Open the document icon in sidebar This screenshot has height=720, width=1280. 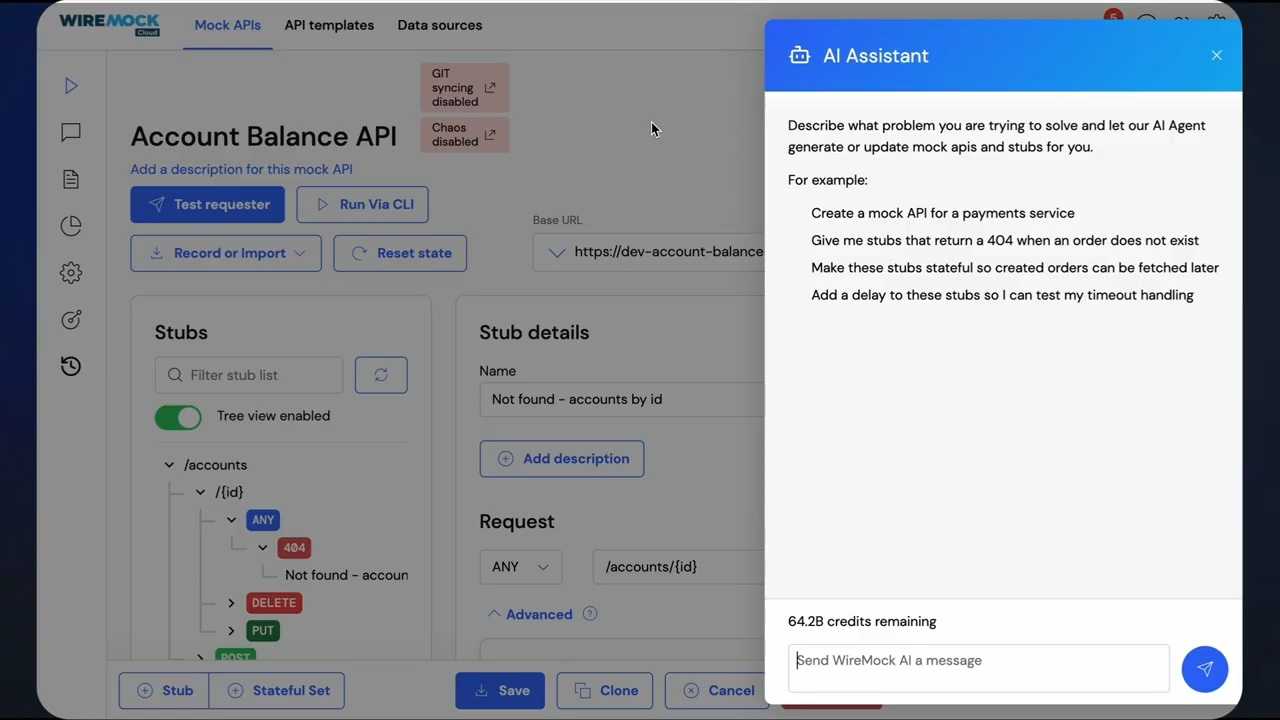pos(71,179)
